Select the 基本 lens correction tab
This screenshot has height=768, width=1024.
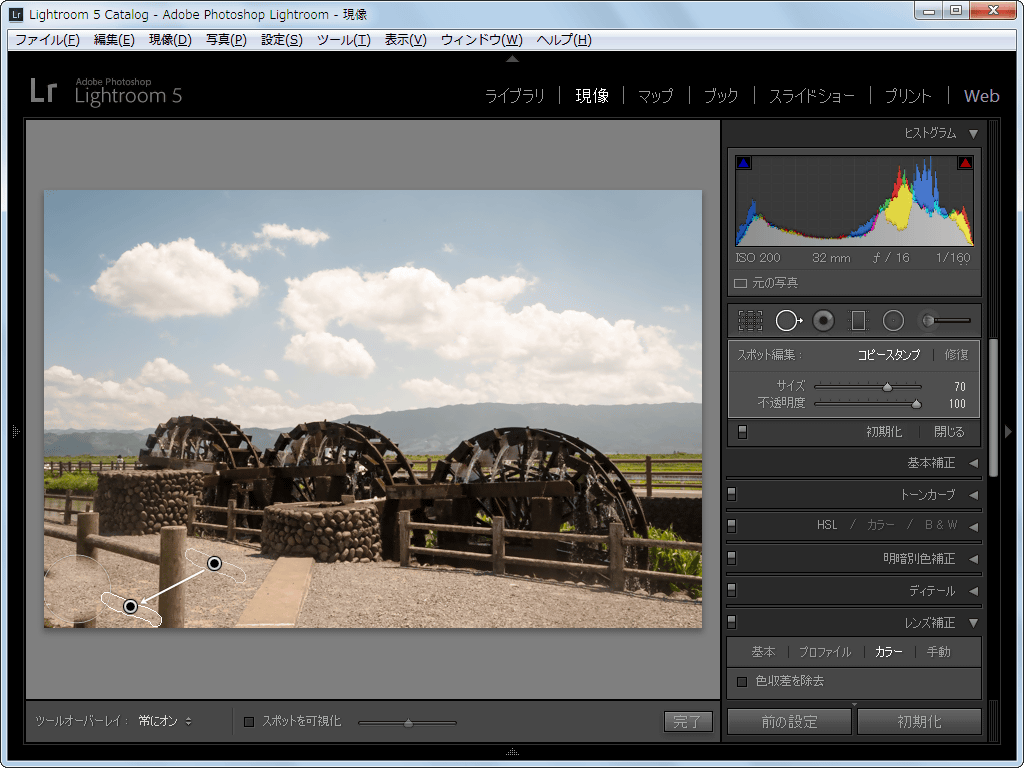point(763,652)
